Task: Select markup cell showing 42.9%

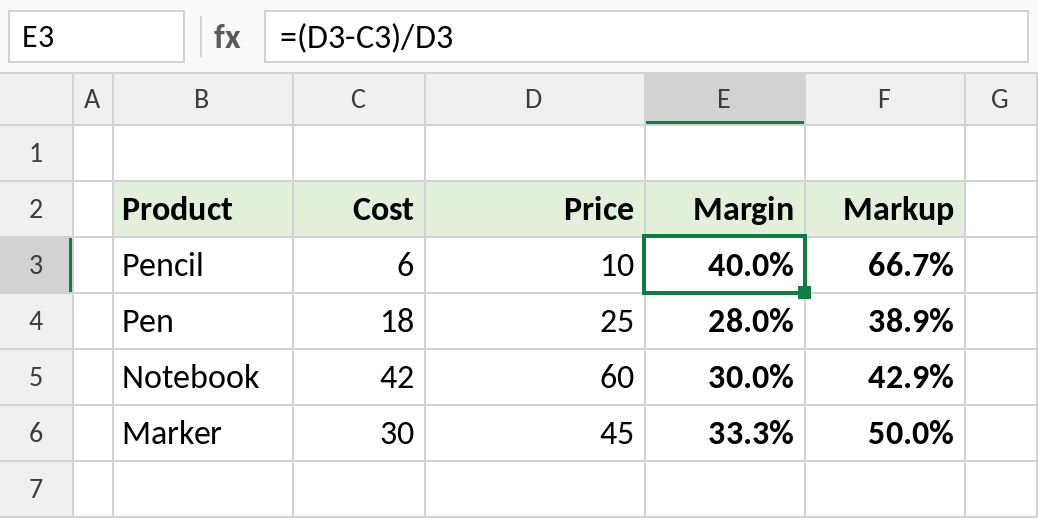Action: (885, 377)
